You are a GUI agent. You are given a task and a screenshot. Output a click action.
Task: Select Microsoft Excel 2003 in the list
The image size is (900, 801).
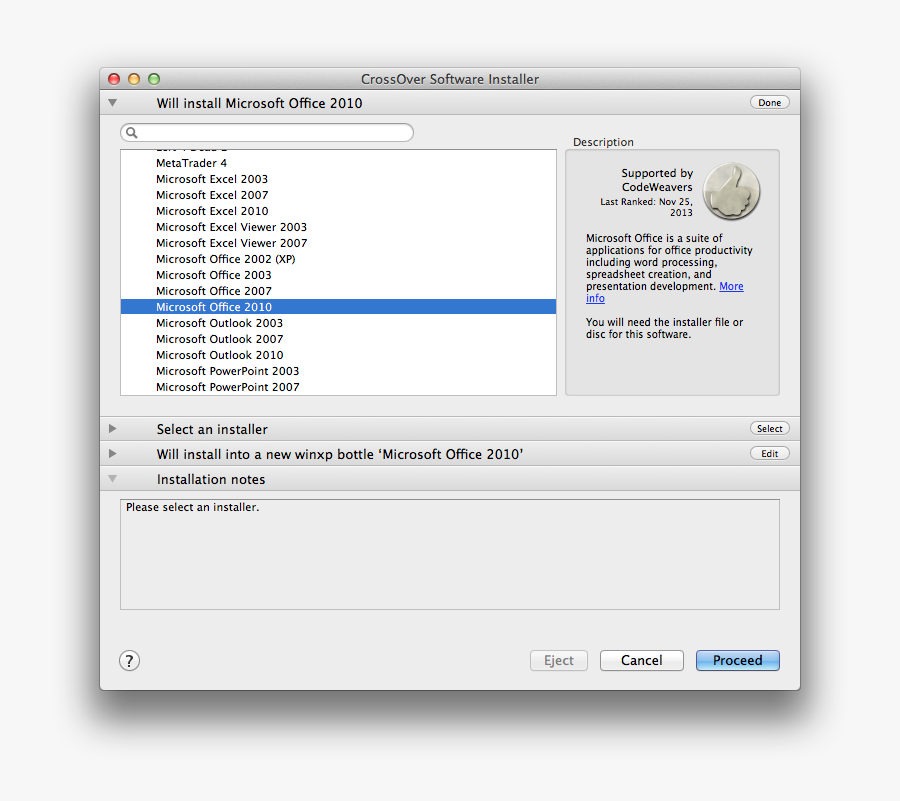(x=339, y=179)
